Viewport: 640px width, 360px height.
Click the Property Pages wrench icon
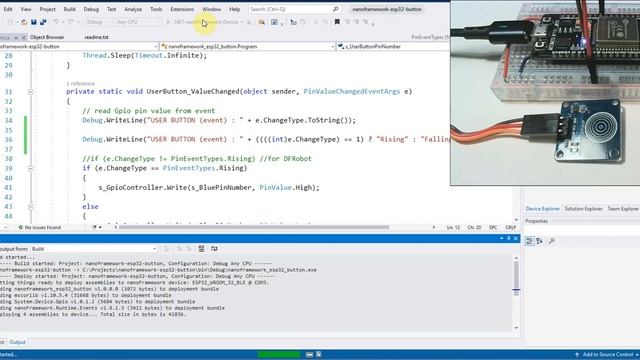pyautogui.click(x=551, y=241)
